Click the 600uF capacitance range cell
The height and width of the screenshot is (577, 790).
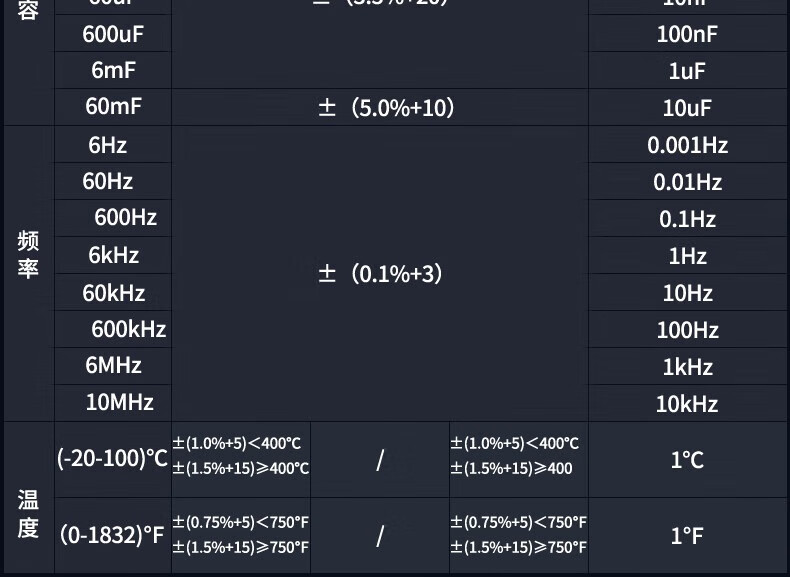(112, 34)
